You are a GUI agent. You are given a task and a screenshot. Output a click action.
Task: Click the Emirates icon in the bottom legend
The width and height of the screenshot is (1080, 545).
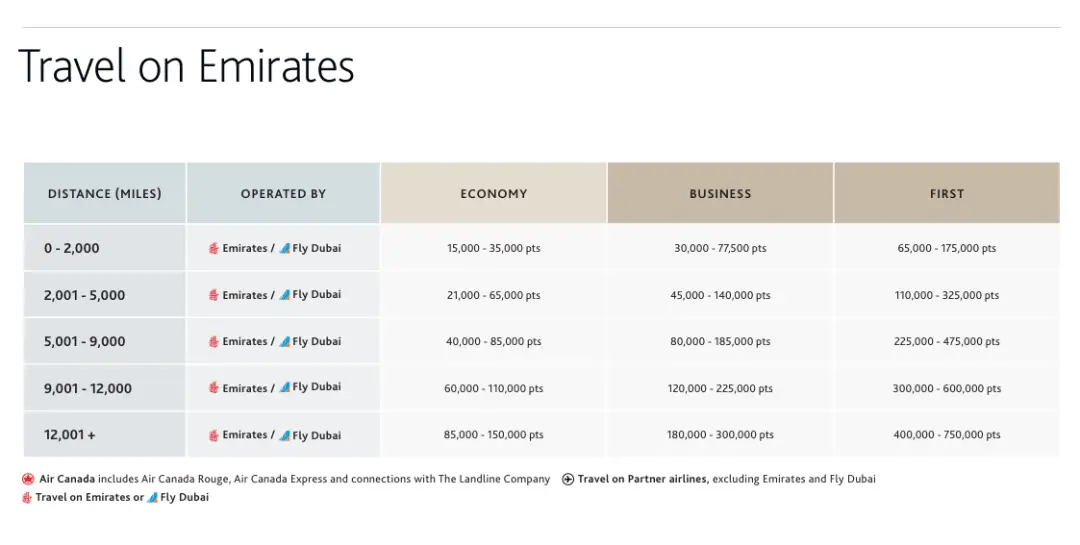(x=27, y=497)
